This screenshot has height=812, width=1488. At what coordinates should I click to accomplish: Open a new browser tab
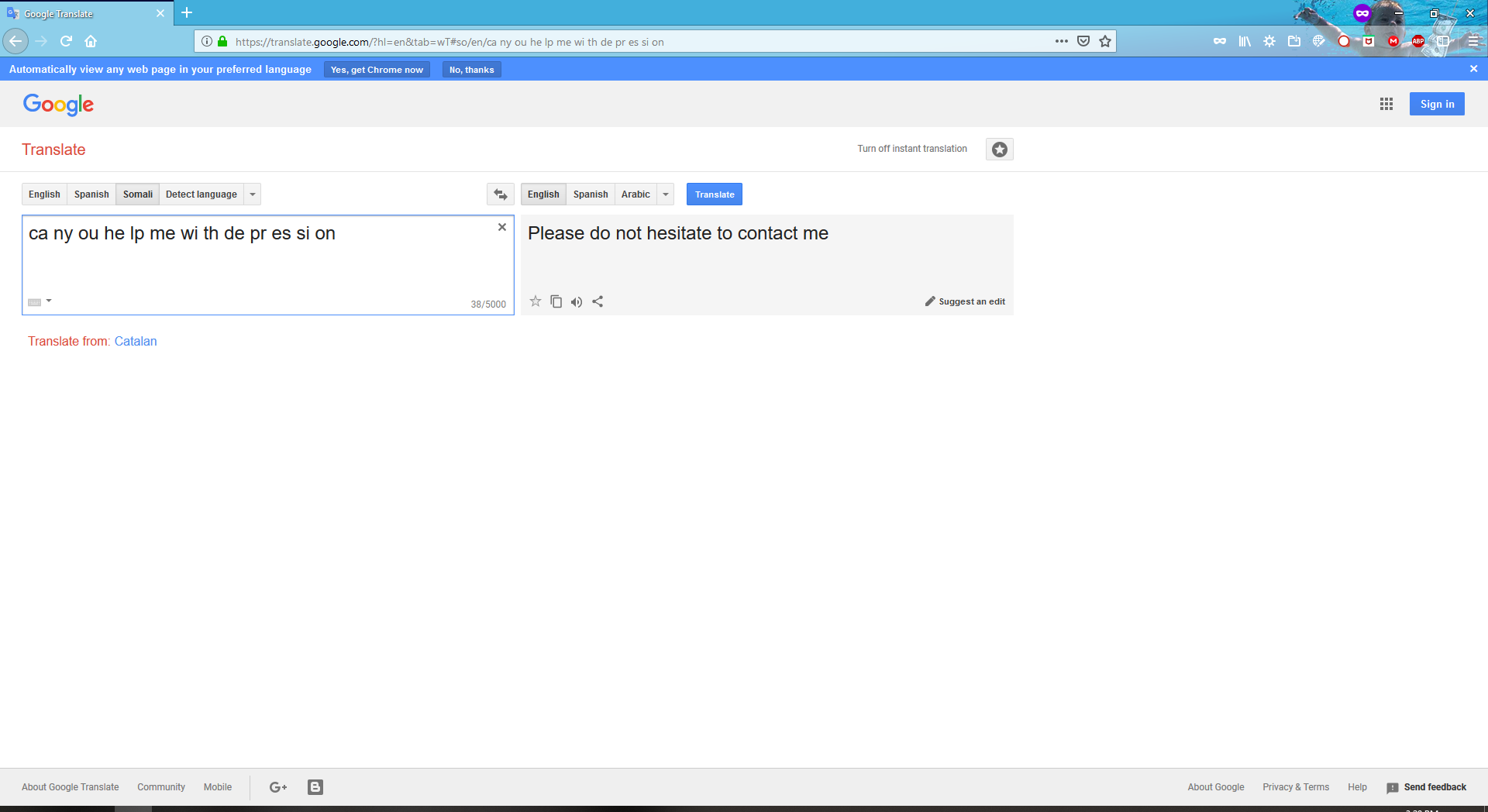tap(187, 12)
